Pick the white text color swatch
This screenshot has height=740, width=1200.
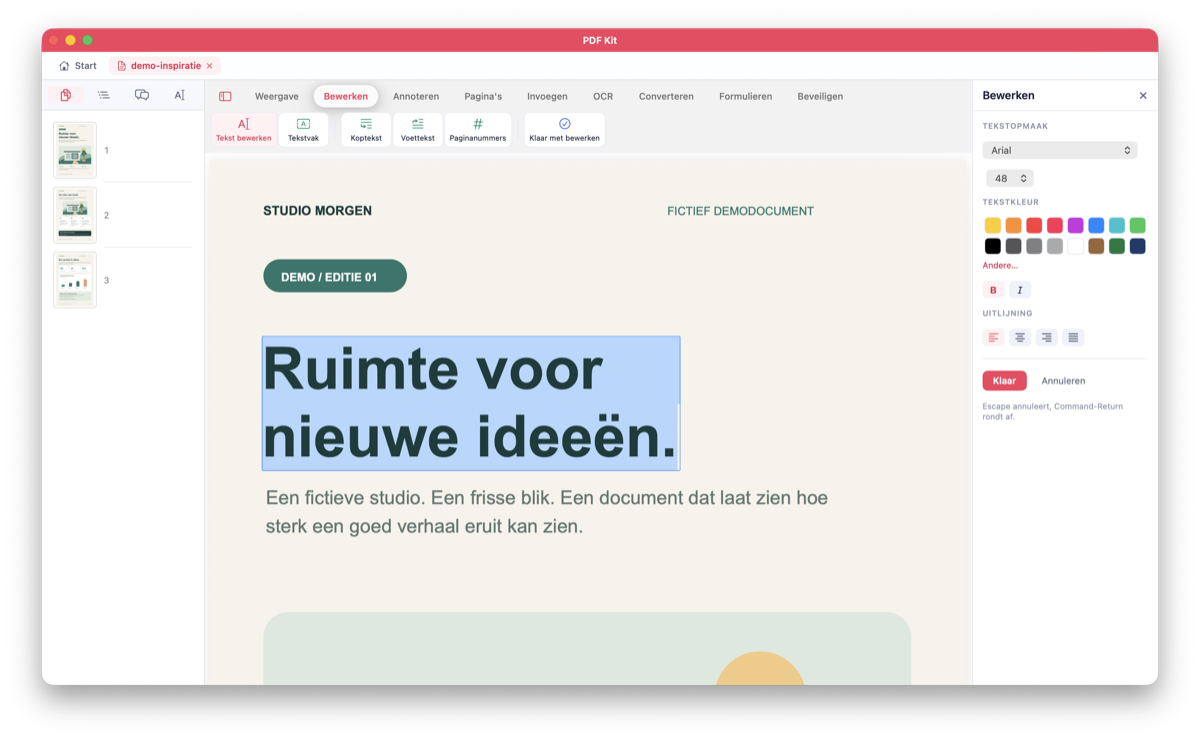tap(1076, 246)
